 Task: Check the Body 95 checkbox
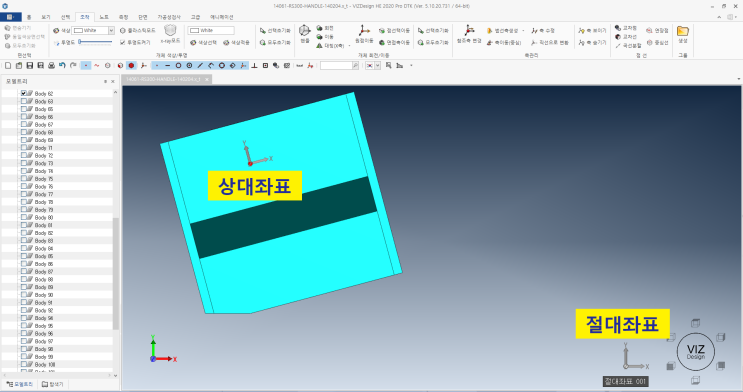click(x=24, y=326)
